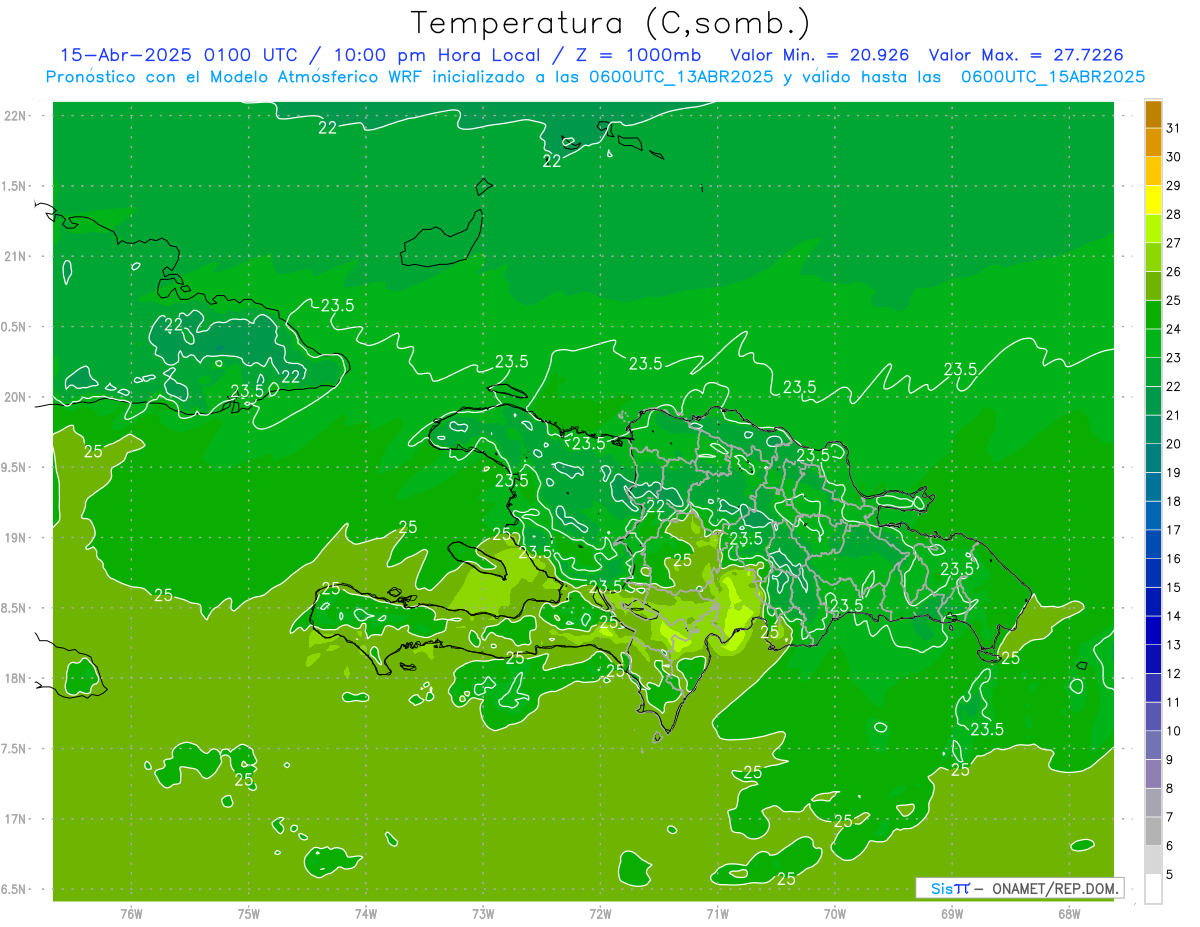This screenshot has height=927, width=1200.
Task: Click the "20N" latitude axis label
Action: 16,397
